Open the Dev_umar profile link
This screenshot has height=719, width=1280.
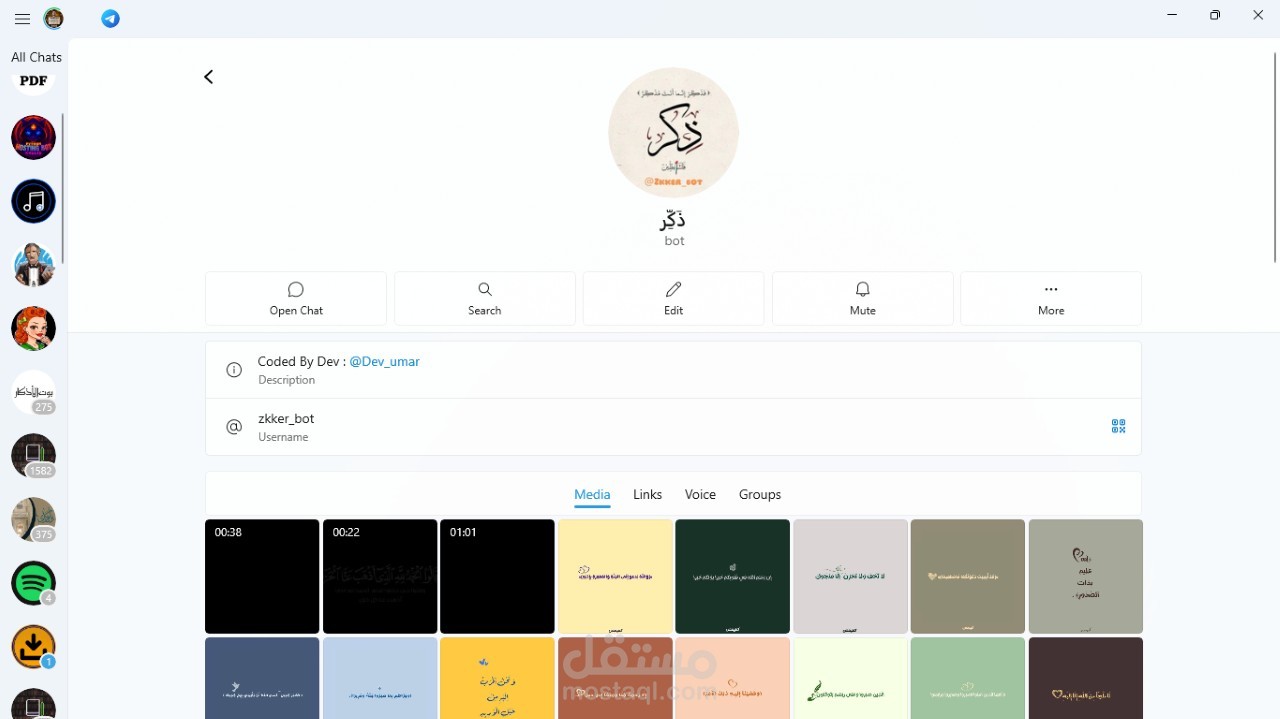click(x=384, y=361)
